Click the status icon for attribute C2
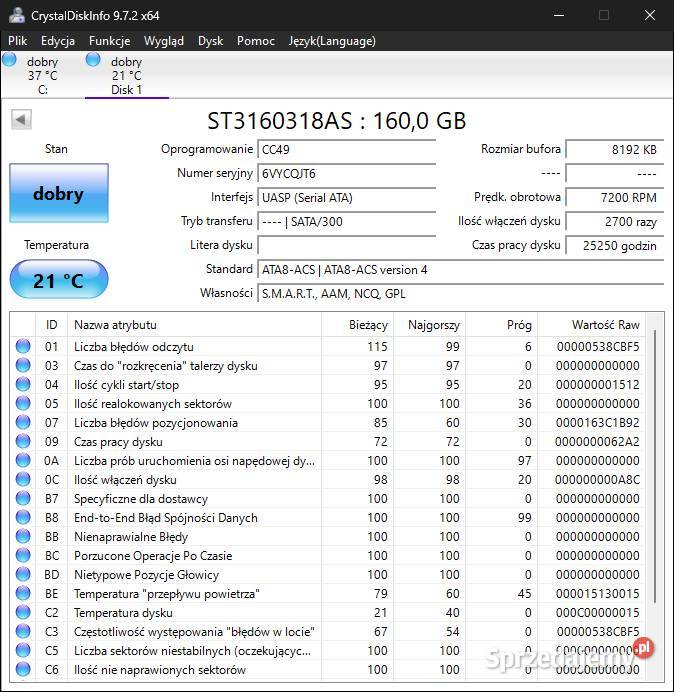This screenshot has height=692, width=674. (23, 613)
